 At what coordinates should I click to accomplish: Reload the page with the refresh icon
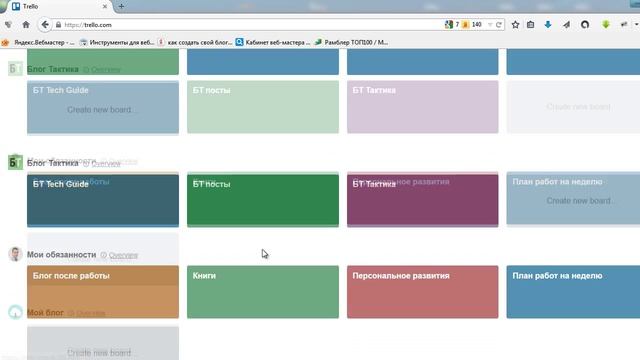[499, 25]
